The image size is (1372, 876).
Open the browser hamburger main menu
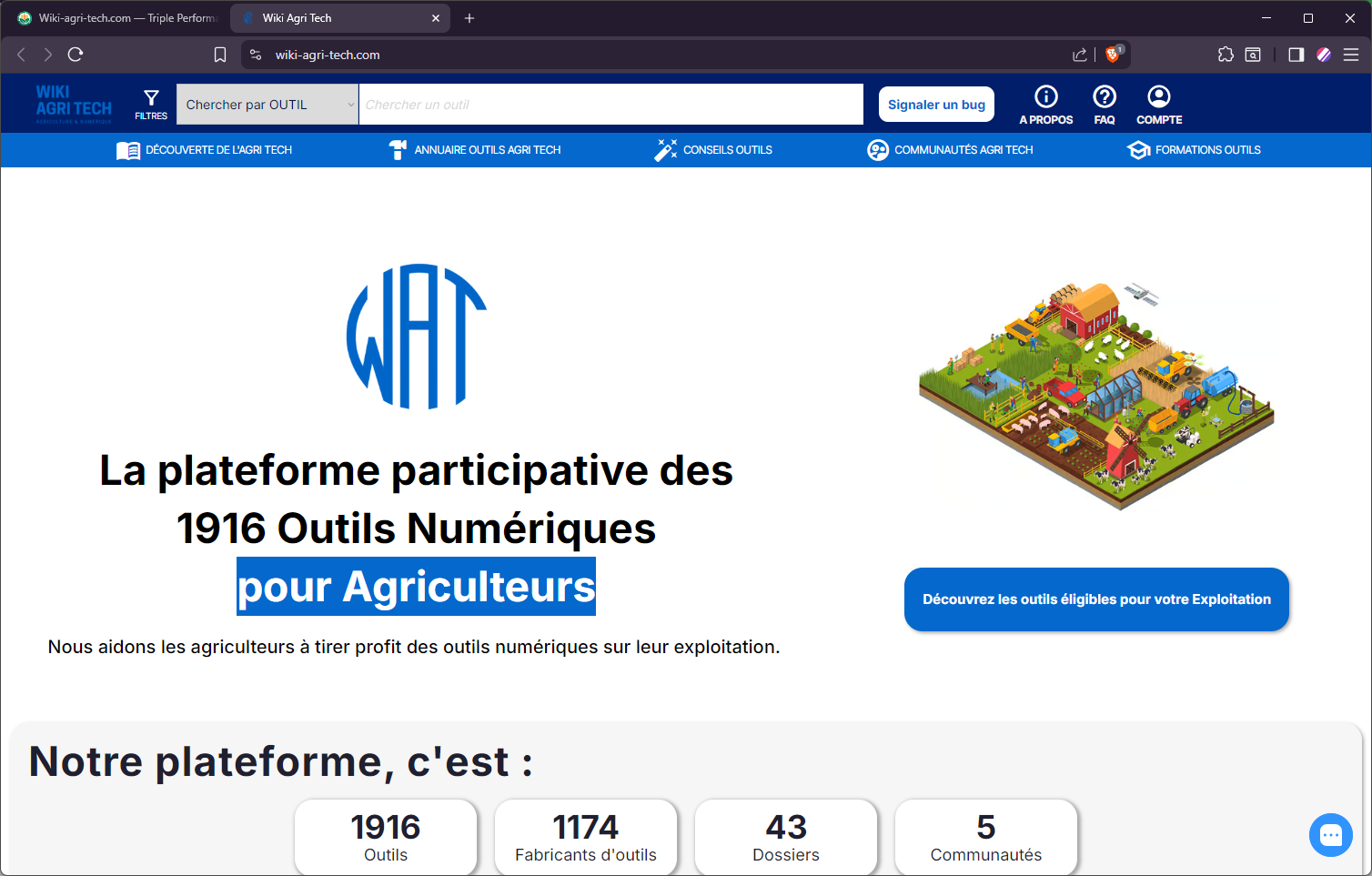pos(1351,55)
